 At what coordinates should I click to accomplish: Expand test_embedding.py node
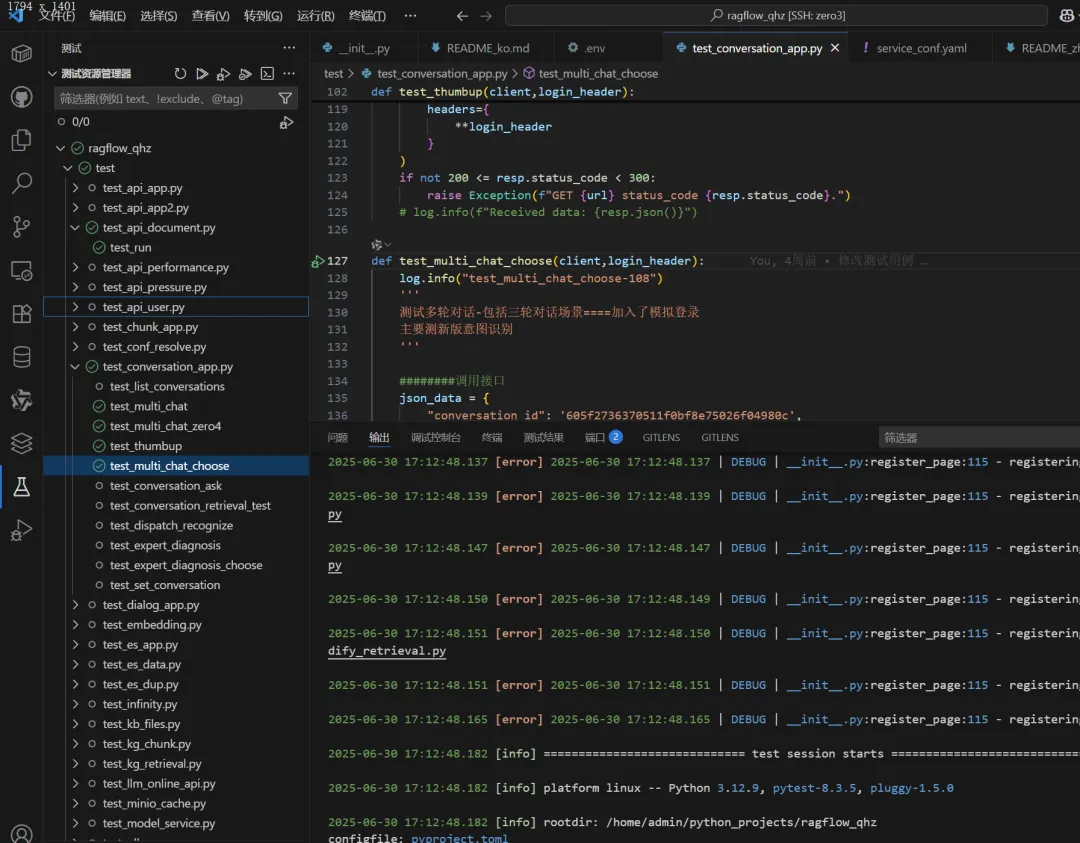pyautogui.click(x=75, y=625)
